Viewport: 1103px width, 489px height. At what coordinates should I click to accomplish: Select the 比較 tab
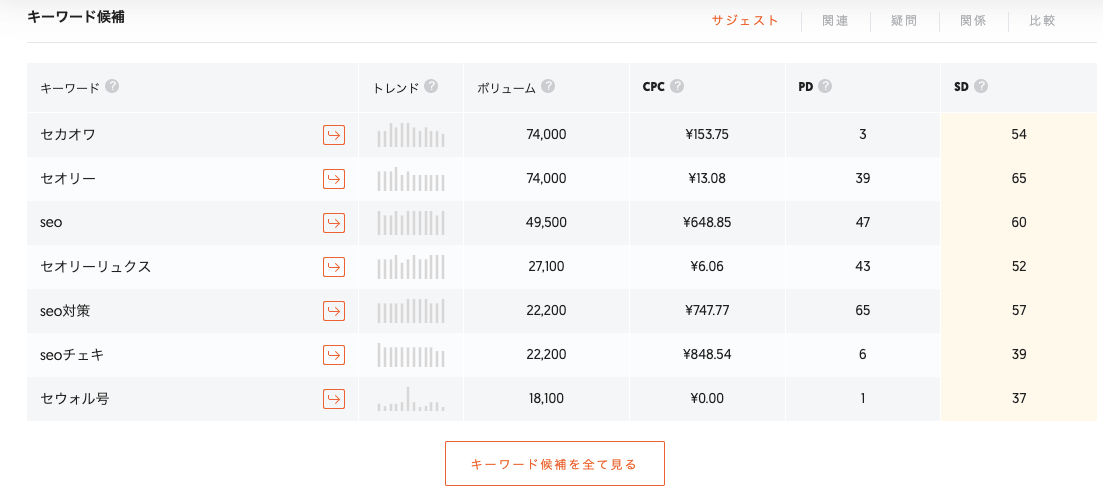coord(1042,21)
